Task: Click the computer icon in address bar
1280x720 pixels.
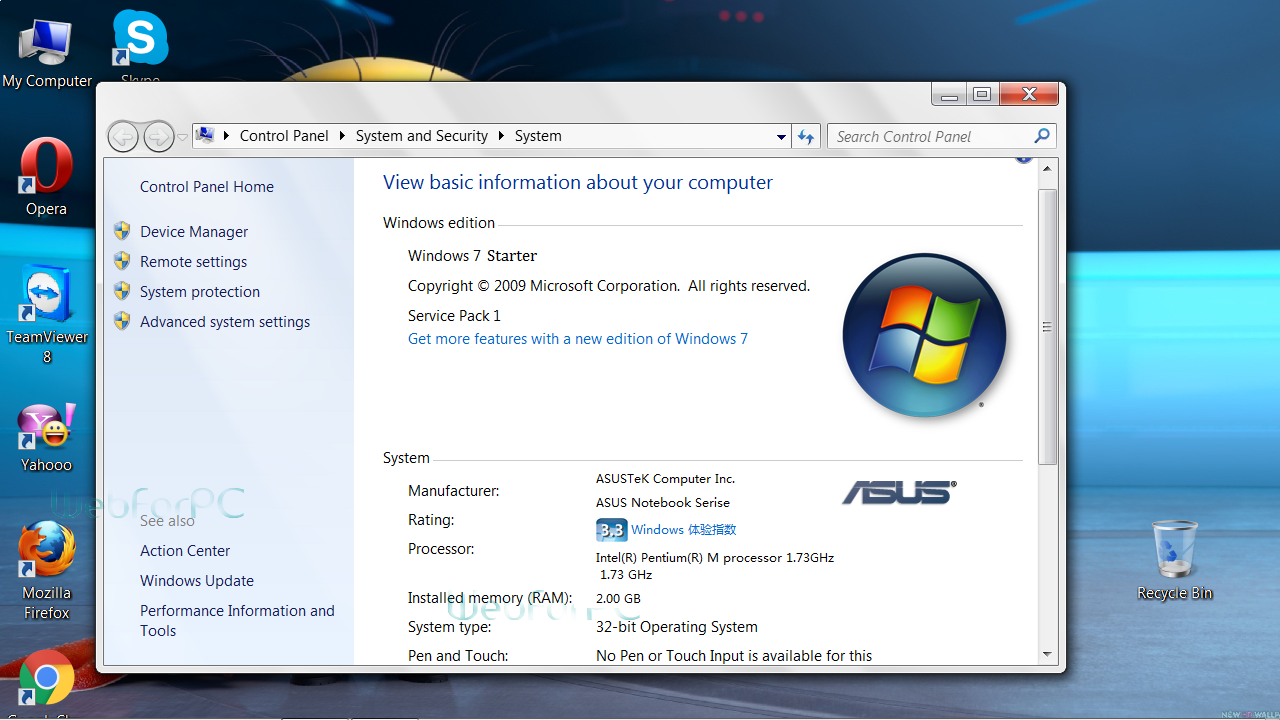Action: click(x=205, y=135)
